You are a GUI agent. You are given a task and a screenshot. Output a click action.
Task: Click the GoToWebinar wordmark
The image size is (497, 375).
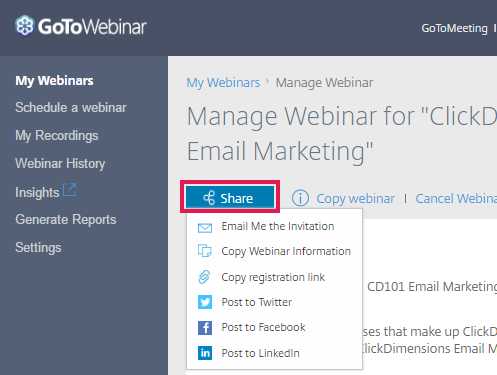[x=92, y=27]
